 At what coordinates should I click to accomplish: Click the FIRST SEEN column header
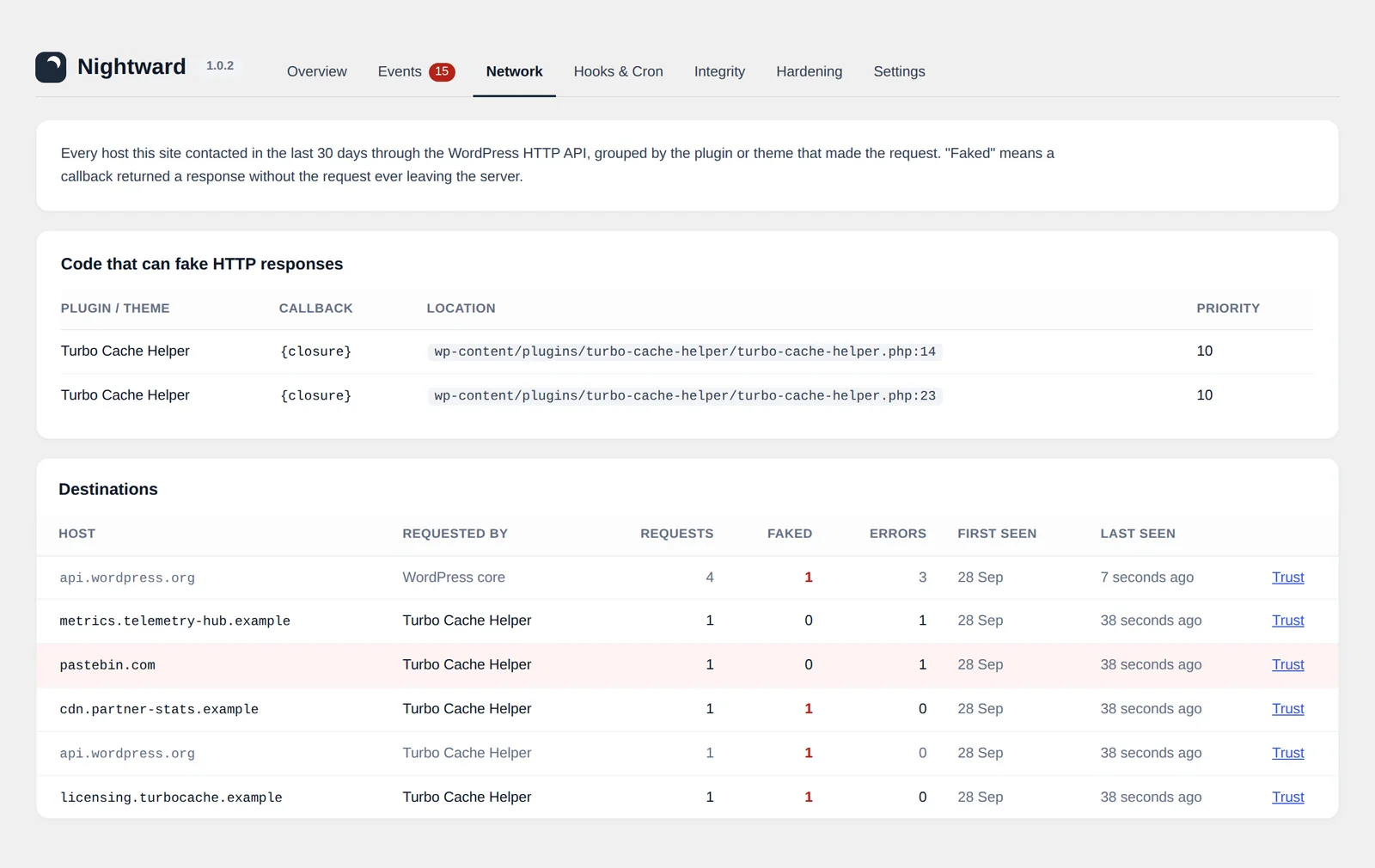click(997, 534)
